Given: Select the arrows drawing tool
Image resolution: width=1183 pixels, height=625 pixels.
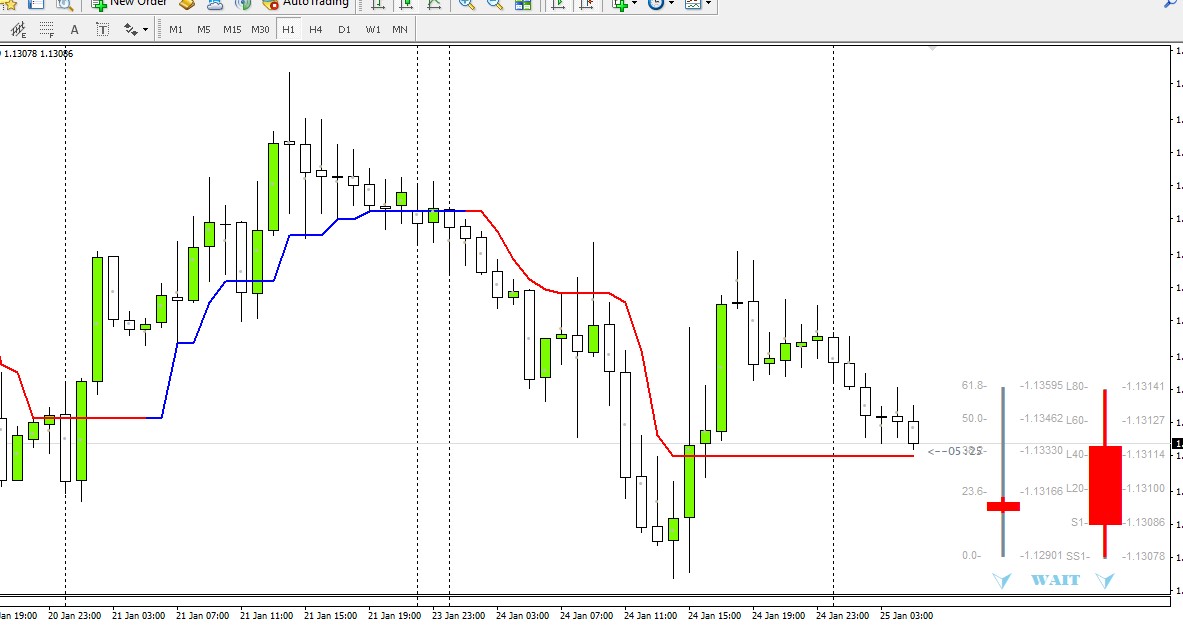Looking at the screenshot, I should 131,29.
